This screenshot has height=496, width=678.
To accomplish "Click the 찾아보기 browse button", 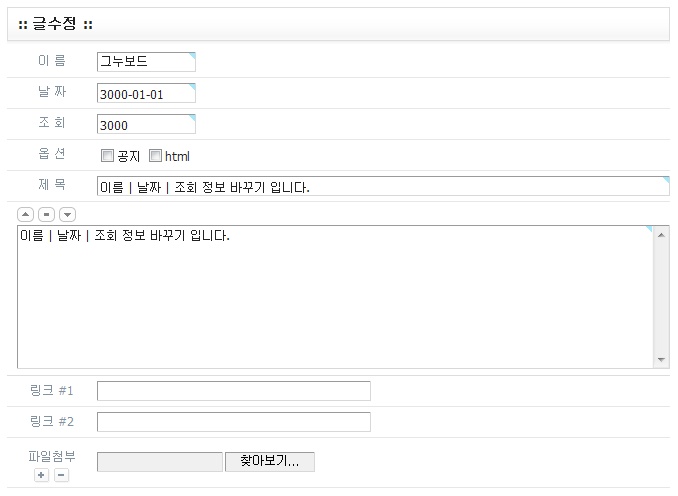I will 270,461.
